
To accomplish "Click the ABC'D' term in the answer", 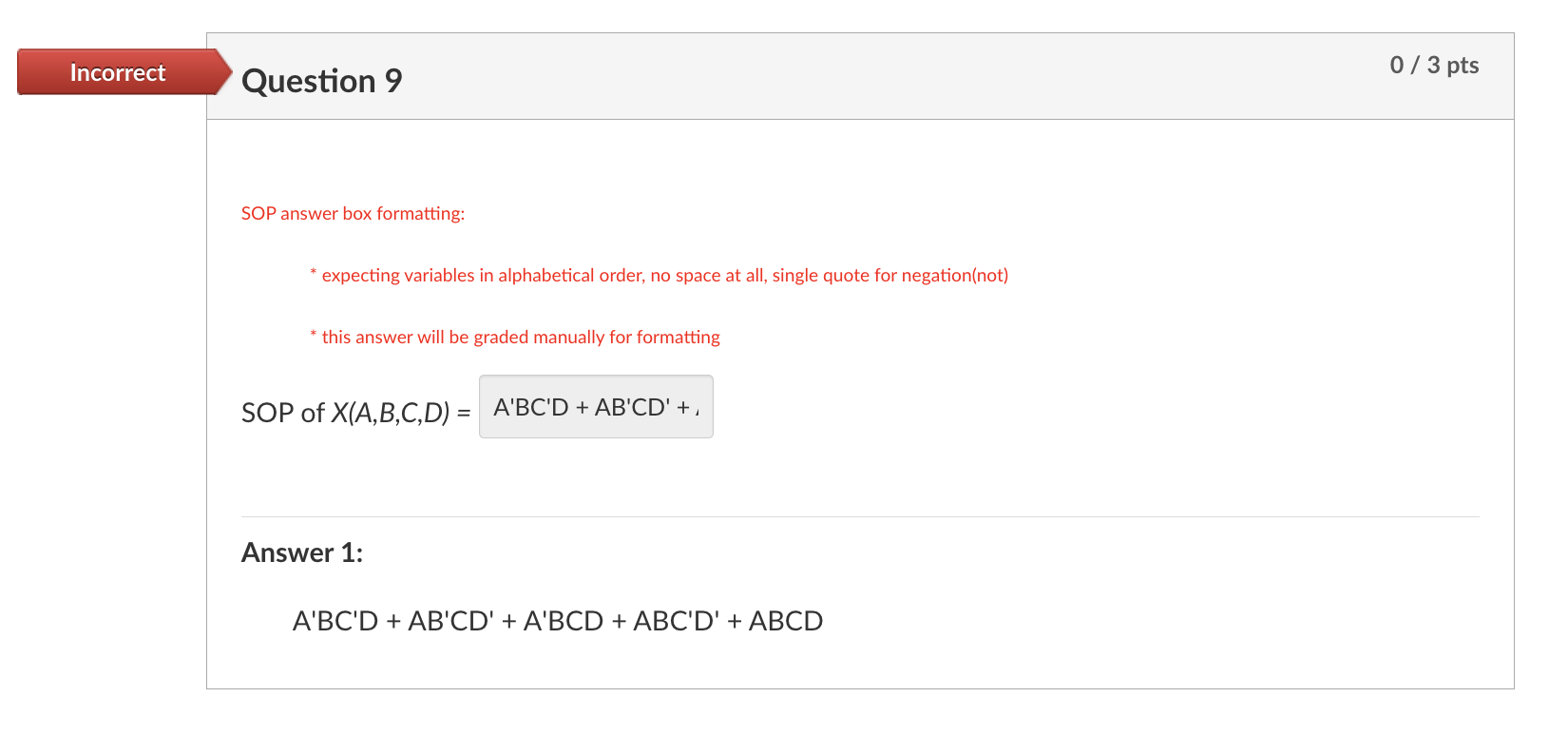I will pyautogui.click(x=679, y=620).
